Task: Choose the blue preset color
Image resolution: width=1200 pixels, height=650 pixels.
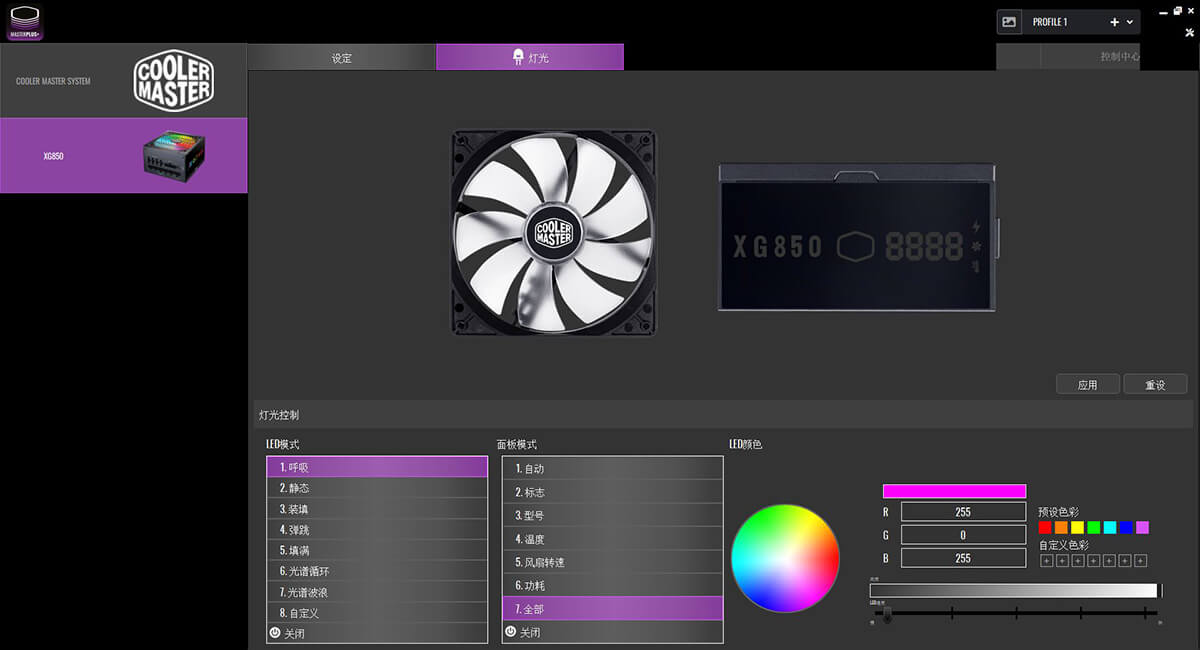Action: pos(1125,527)
